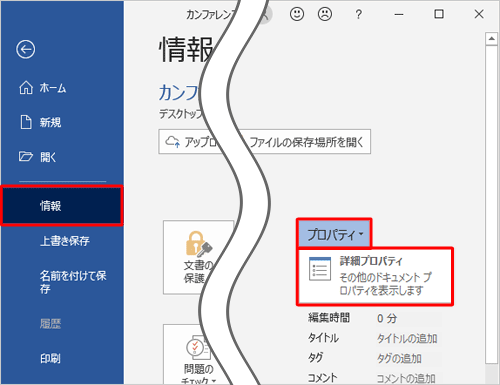The width and height of the screenshot is (500, 385).
Task: Choose 詳細プロパティ from the menu
Action: [x=375, y=276]
